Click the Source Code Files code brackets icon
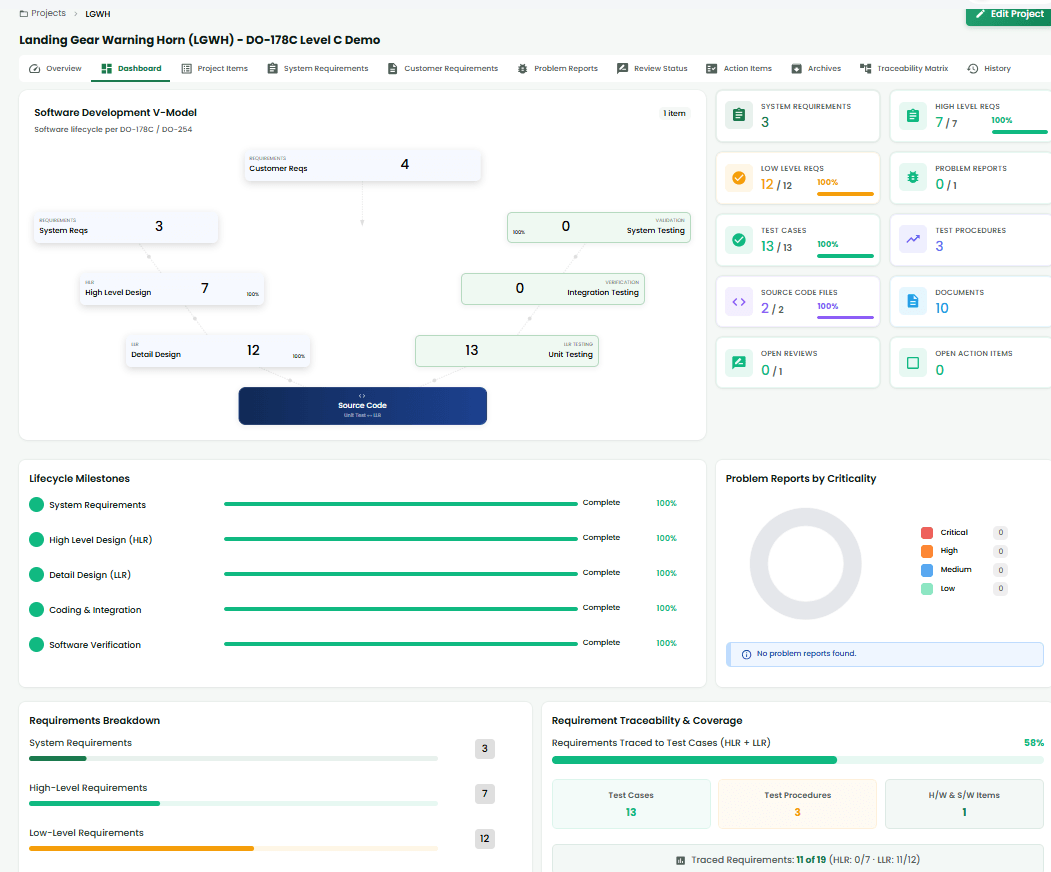The image size is (1051, 872). click(739, 302)
